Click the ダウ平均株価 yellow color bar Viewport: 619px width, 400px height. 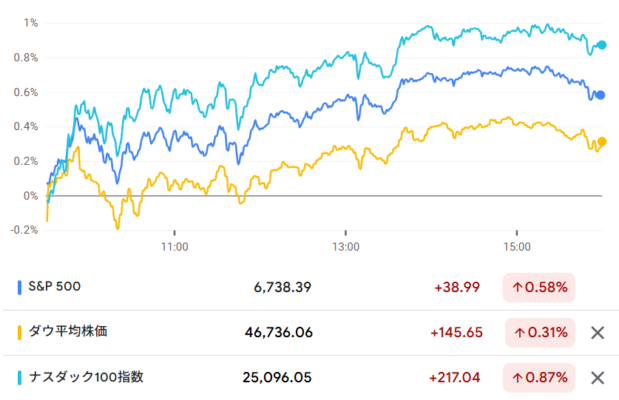(21, 332)
